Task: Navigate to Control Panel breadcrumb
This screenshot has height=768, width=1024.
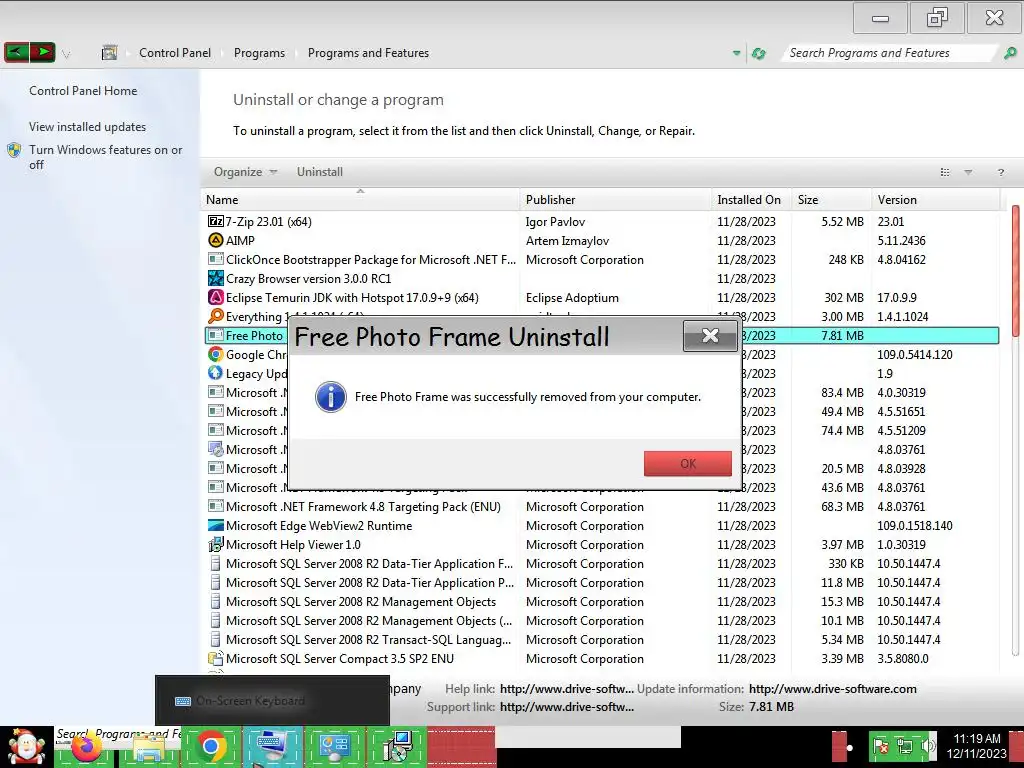Action: tap(175, 53)
